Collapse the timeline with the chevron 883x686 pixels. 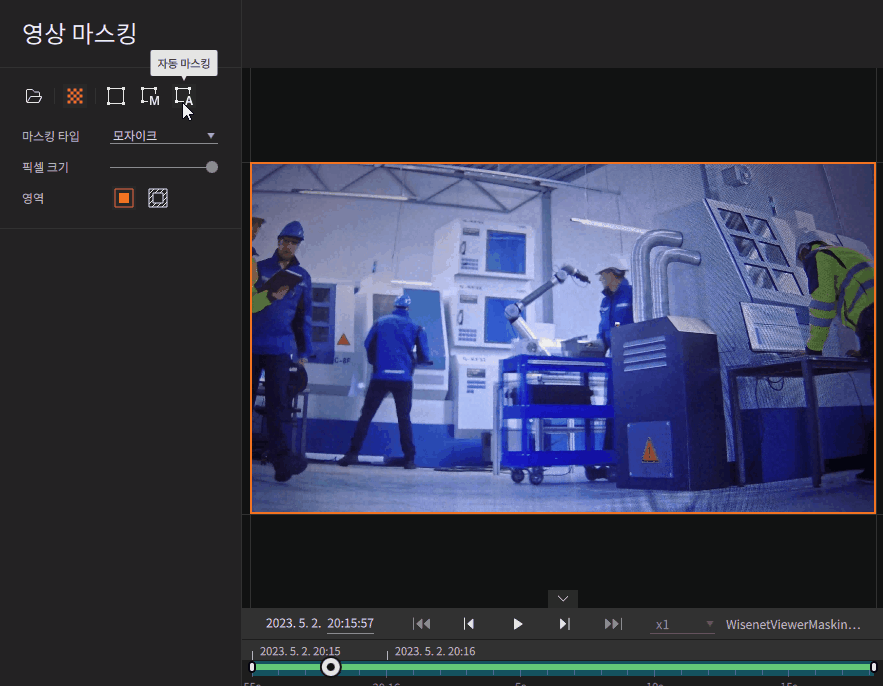pyautogui.click(x=563, y=599)
